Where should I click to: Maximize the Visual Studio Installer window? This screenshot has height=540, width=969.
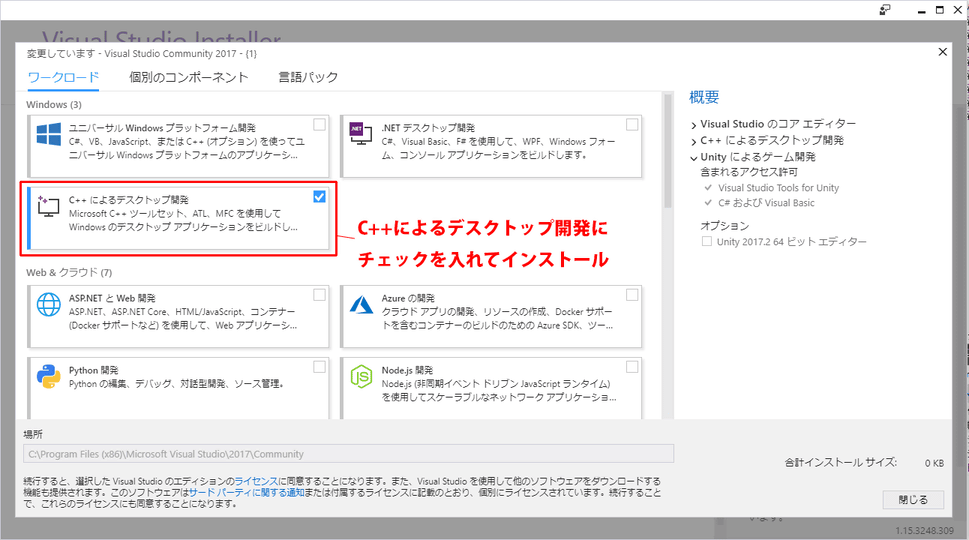pyautogui.click(x=939, y=10)
